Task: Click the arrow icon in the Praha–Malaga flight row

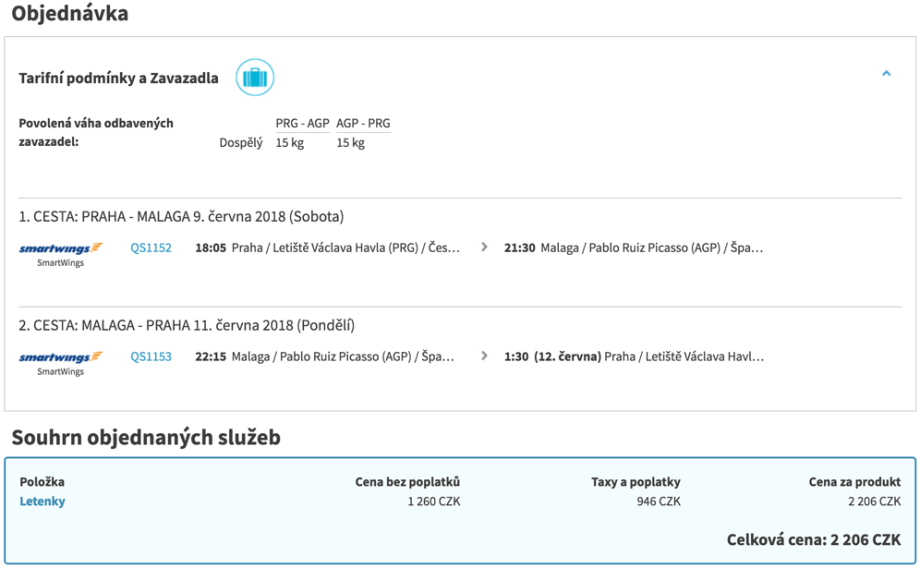Action: (x=485, y=247)
